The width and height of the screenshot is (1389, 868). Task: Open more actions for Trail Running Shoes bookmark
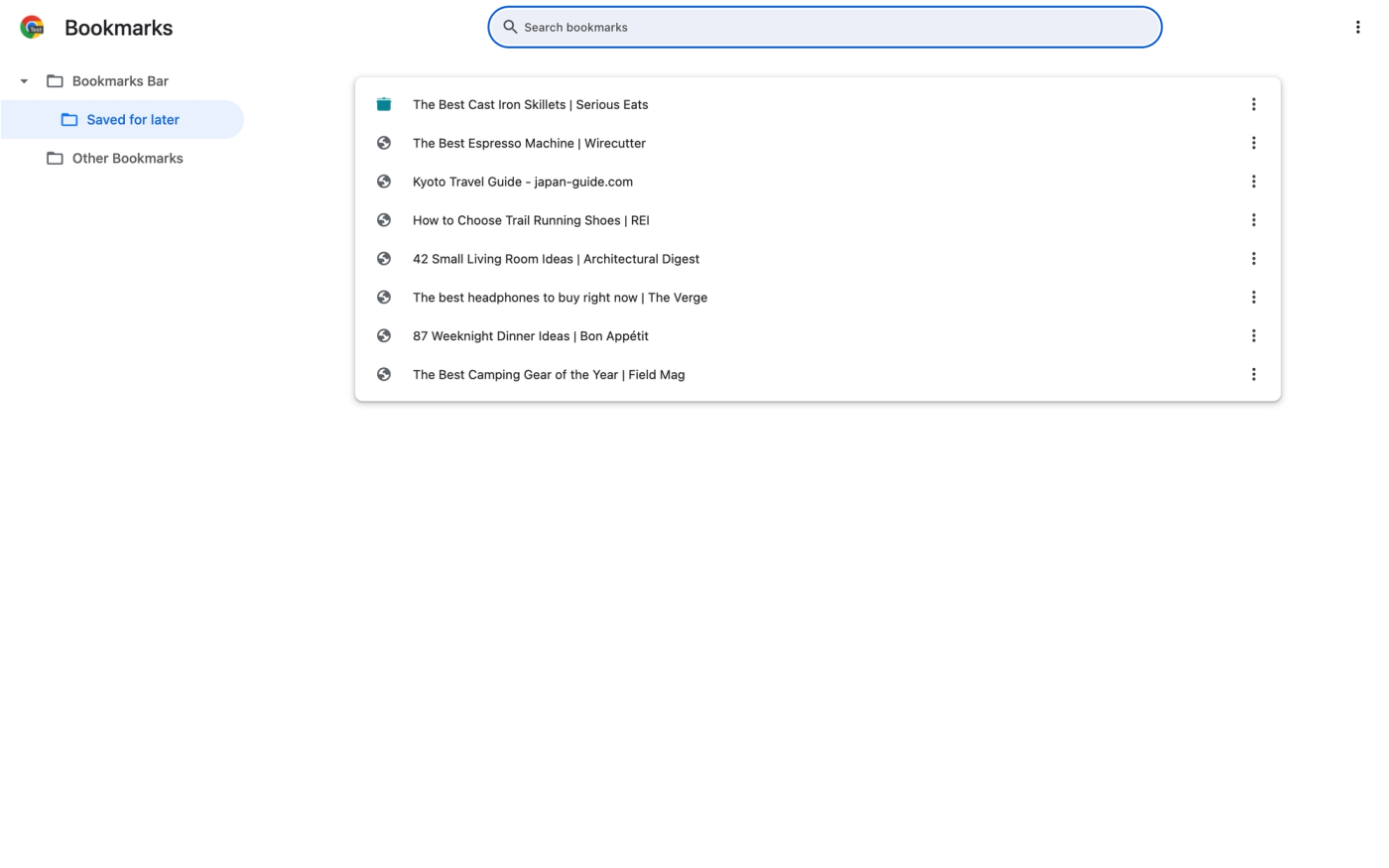coord(1253,220)
